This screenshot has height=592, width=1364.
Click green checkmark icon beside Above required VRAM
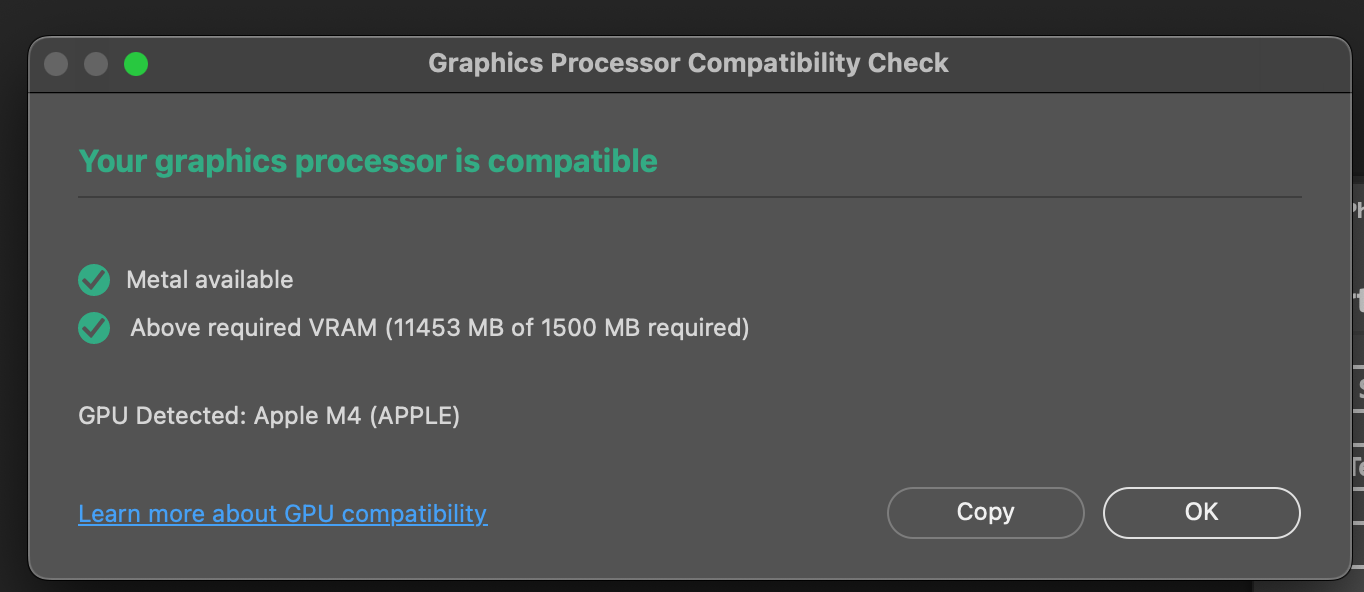click(94, 327)
